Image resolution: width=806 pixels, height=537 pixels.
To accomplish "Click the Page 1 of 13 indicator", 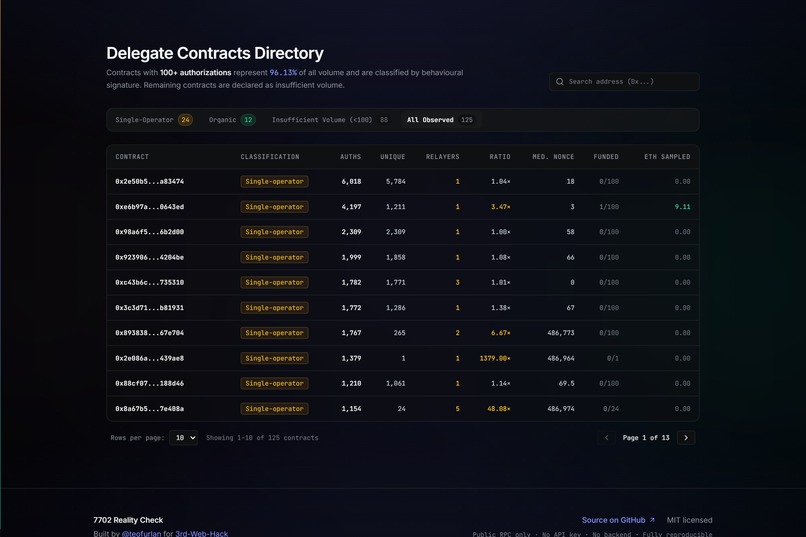I will [x=646, y=438].
